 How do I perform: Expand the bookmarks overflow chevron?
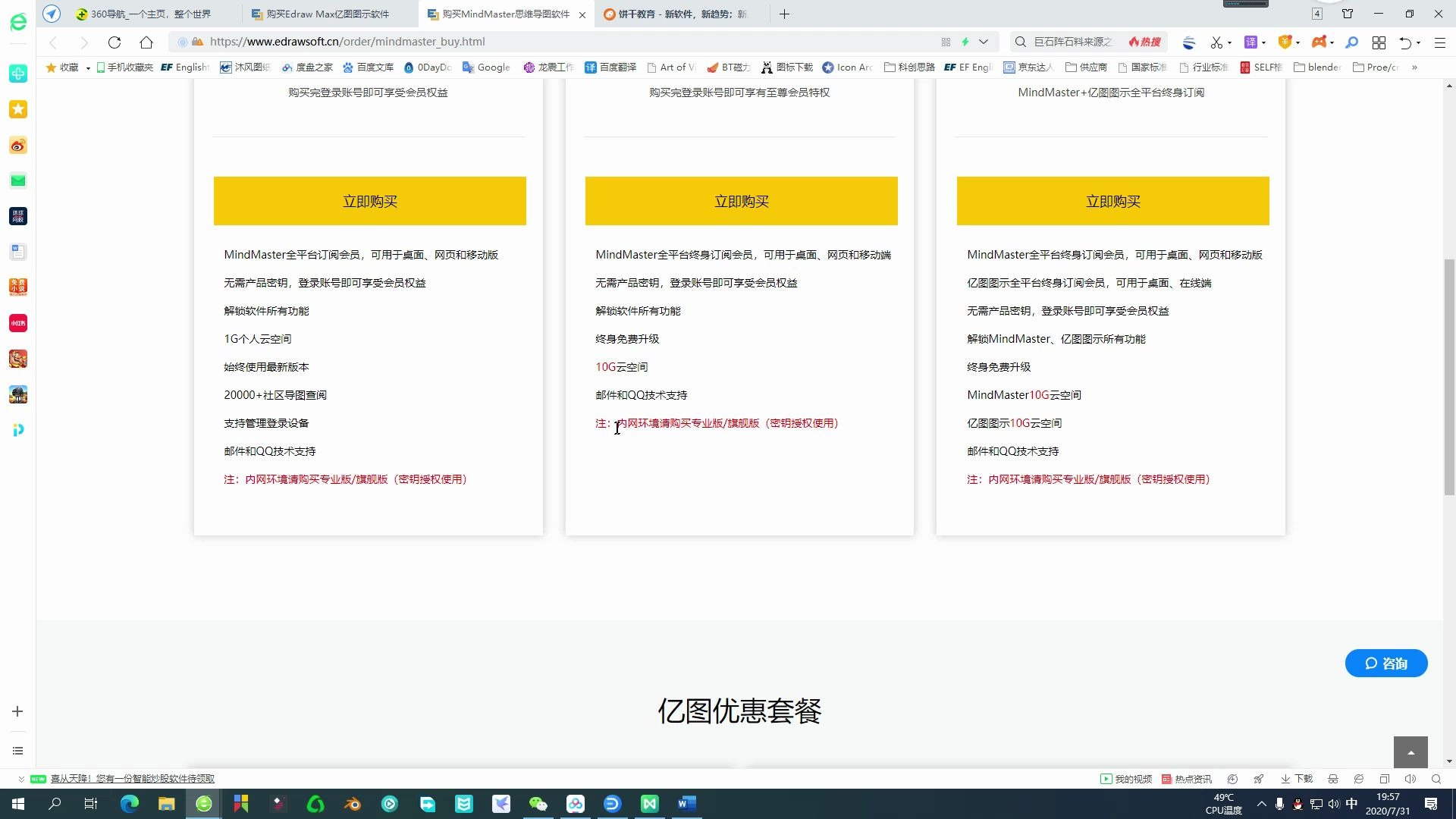coord(1413,67)
